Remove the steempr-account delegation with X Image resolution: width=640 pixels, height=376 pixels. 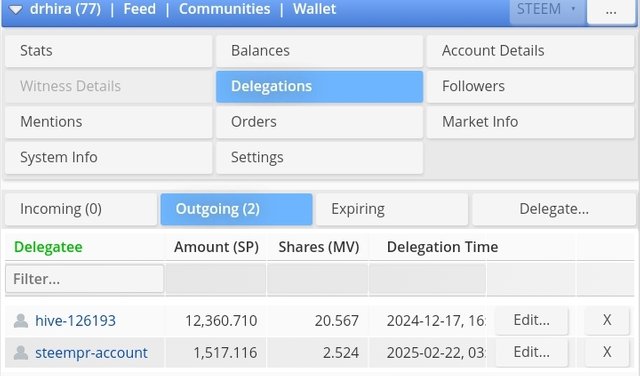[607, 352]
